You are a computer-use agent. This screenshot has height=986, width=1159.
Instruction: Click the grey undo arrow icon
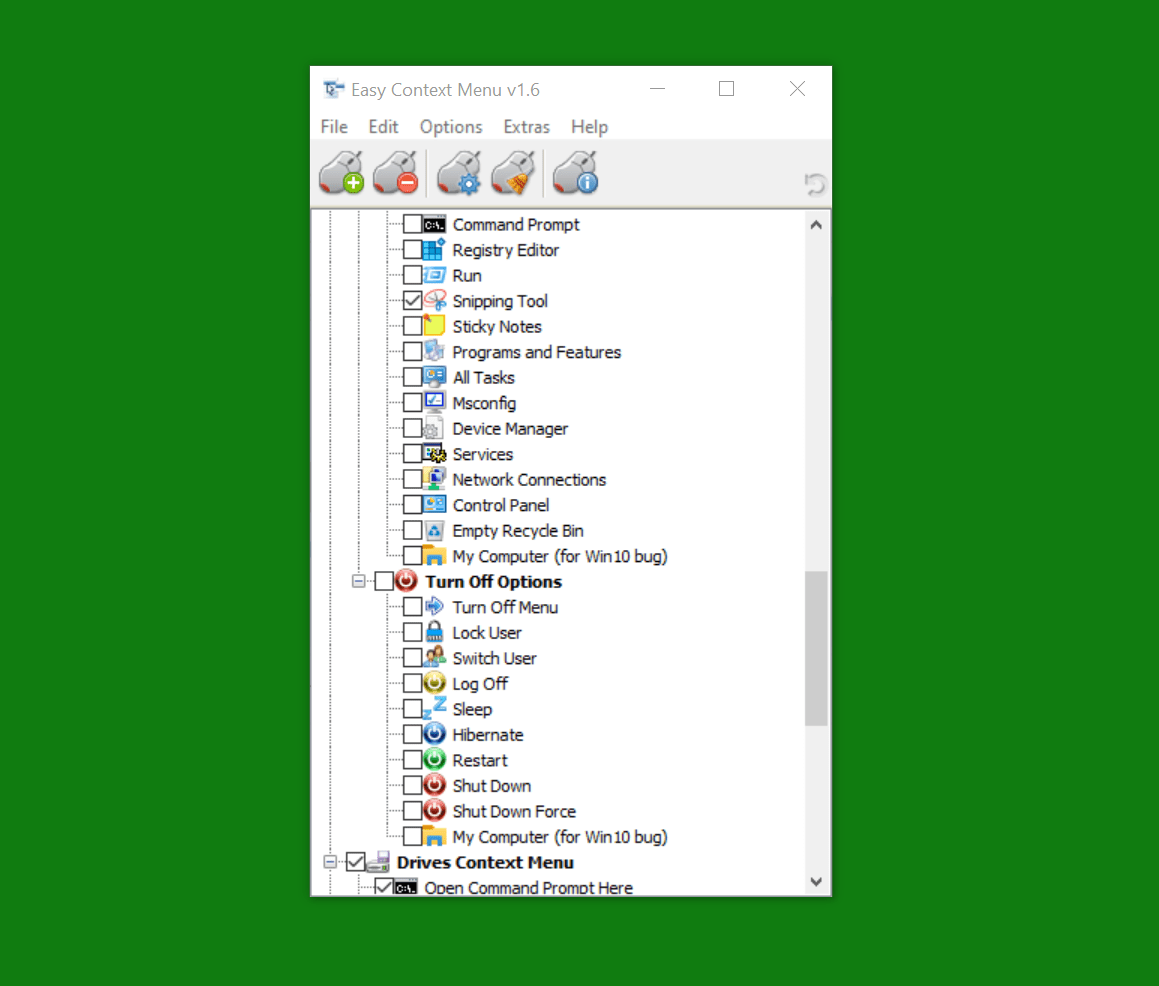click(x=815, y=184)
